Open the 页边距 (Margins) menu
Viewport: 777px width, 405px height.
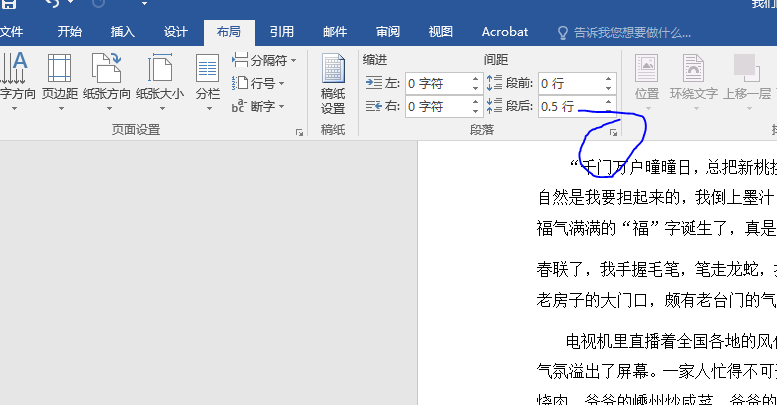[59, 80]
